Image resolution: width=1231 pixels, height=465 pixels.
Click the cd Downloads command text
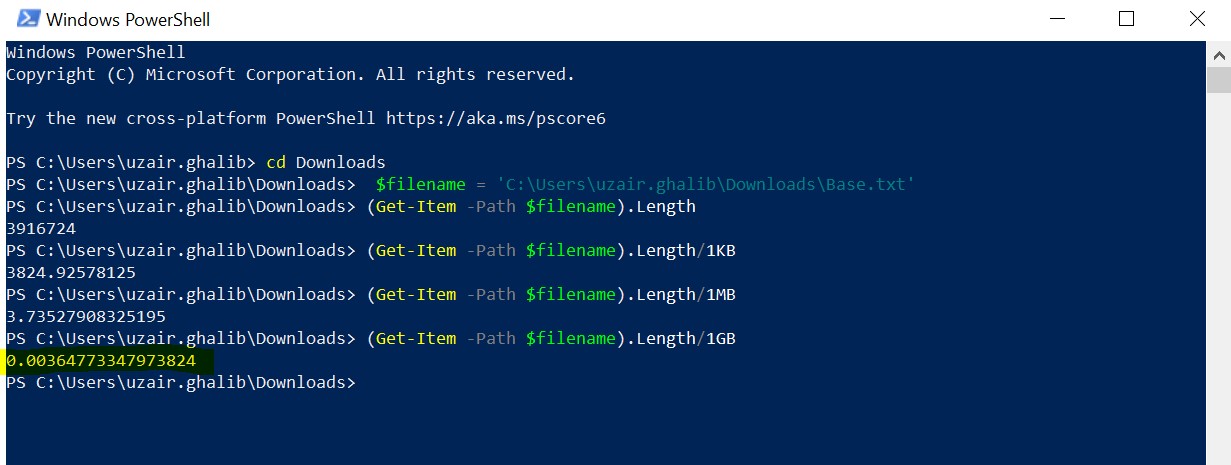pyautogui.click(x=325, y=162)
